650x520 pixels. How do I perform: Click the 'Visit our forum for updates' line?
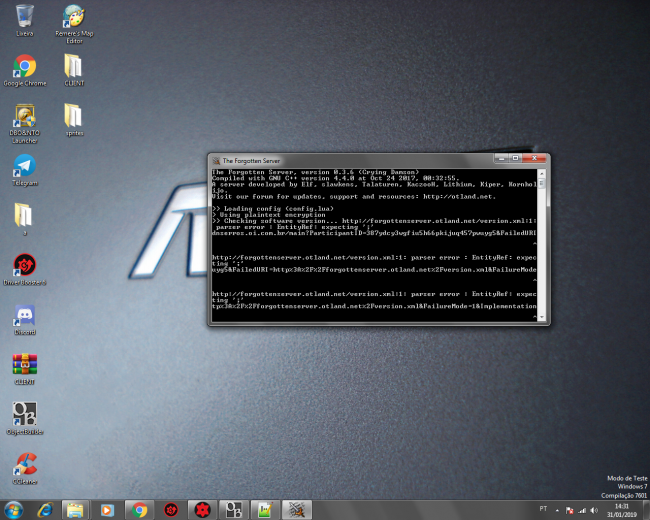coord(353,197)
